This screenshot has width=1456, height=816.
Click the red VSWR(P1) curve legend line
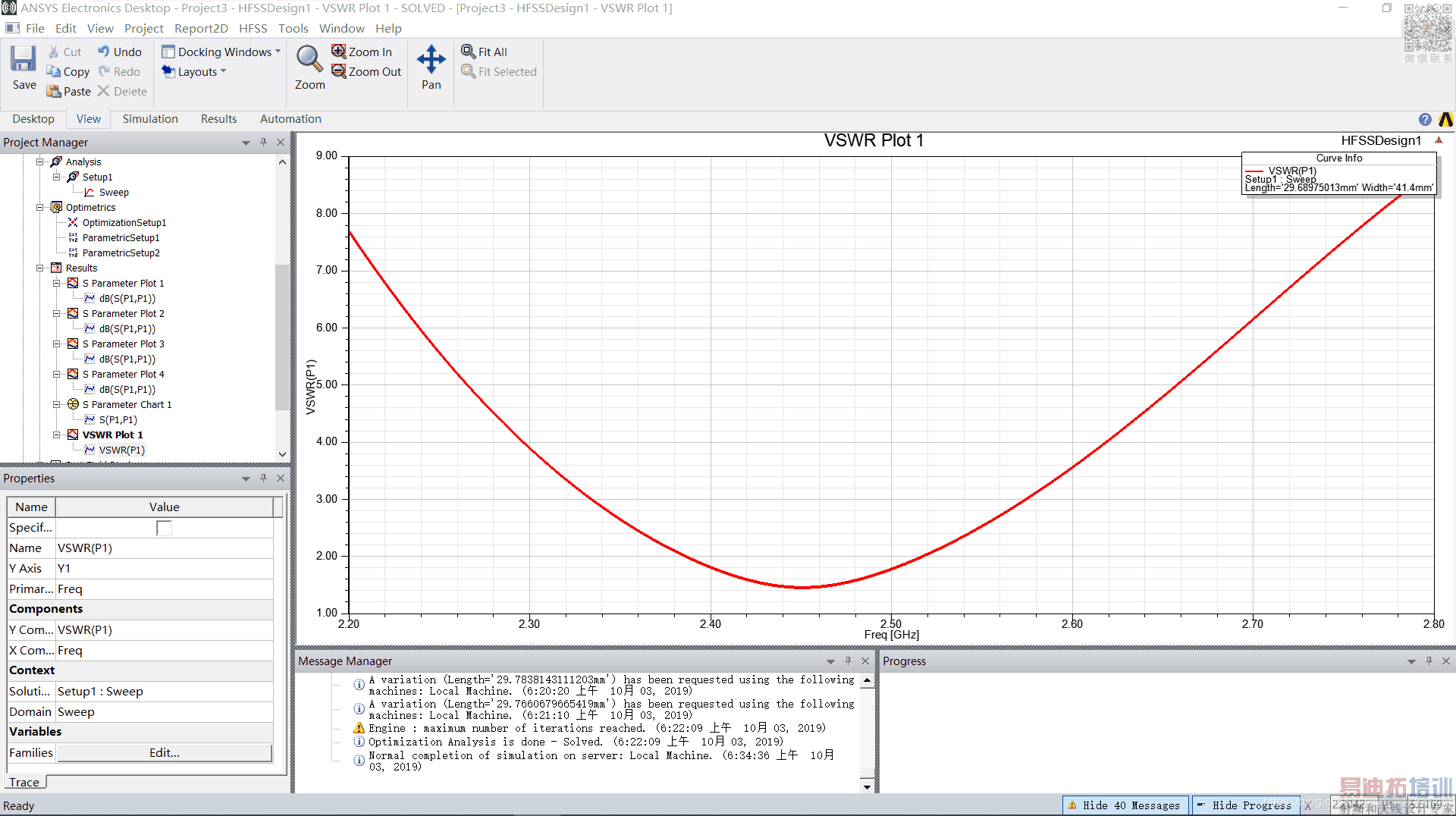(1254, 171)
